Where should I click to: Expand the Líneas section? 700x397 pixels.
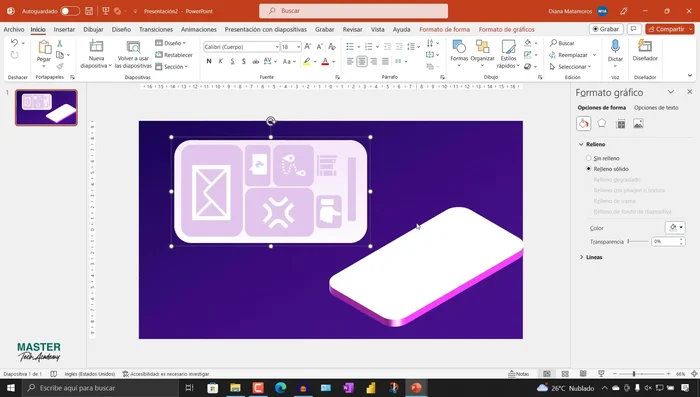click(x=581, y=257)
